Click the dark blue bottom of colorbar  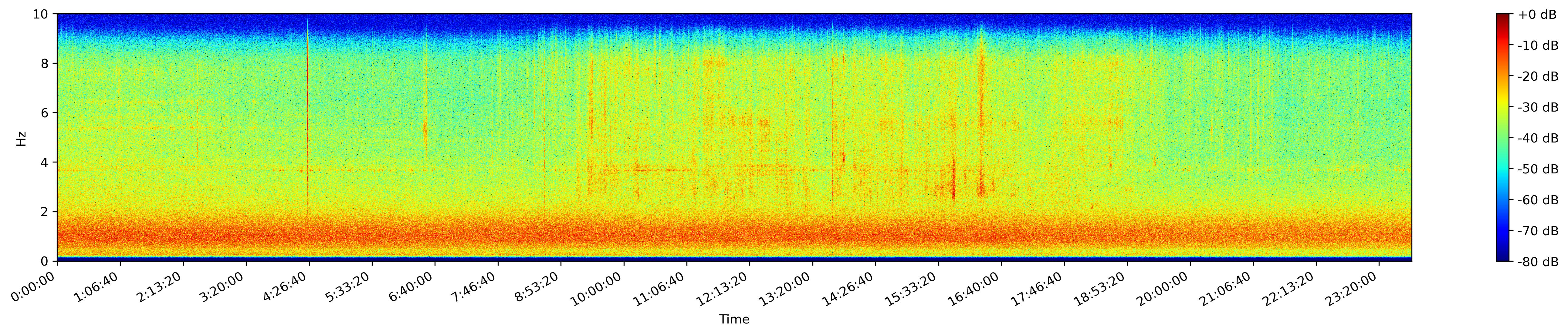coord(1502,256)
